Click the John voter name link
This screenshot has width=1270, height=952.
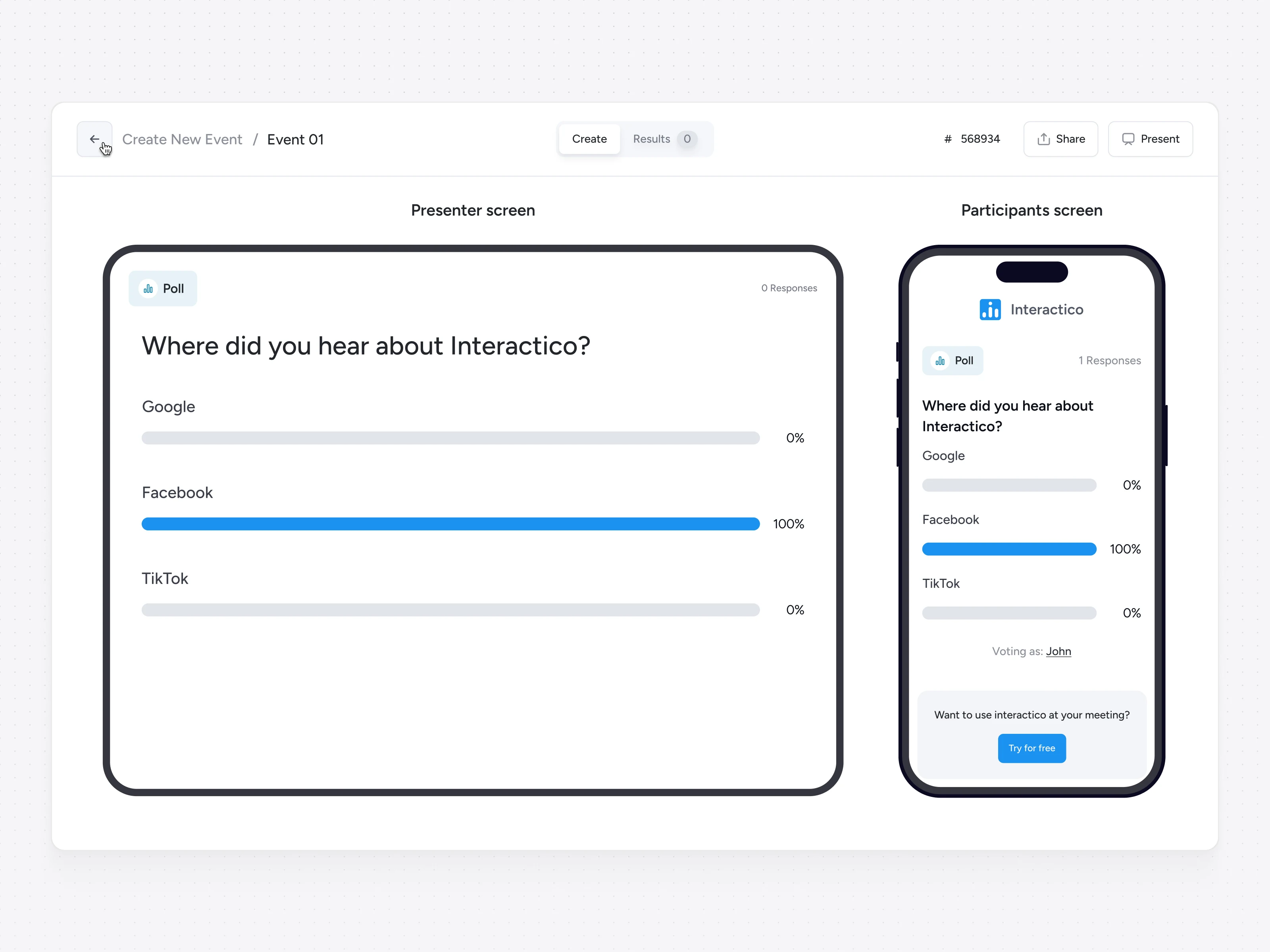click(1058, 651)
